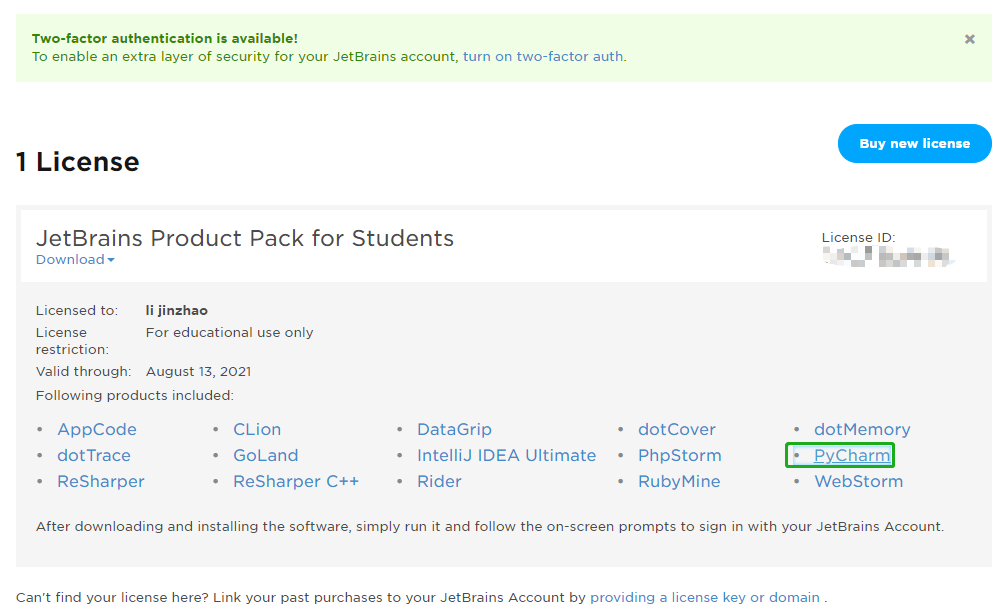Dismiss the two-factor authentication banner
The height and width of the screenshot is (615, 992).
(969, 39)
